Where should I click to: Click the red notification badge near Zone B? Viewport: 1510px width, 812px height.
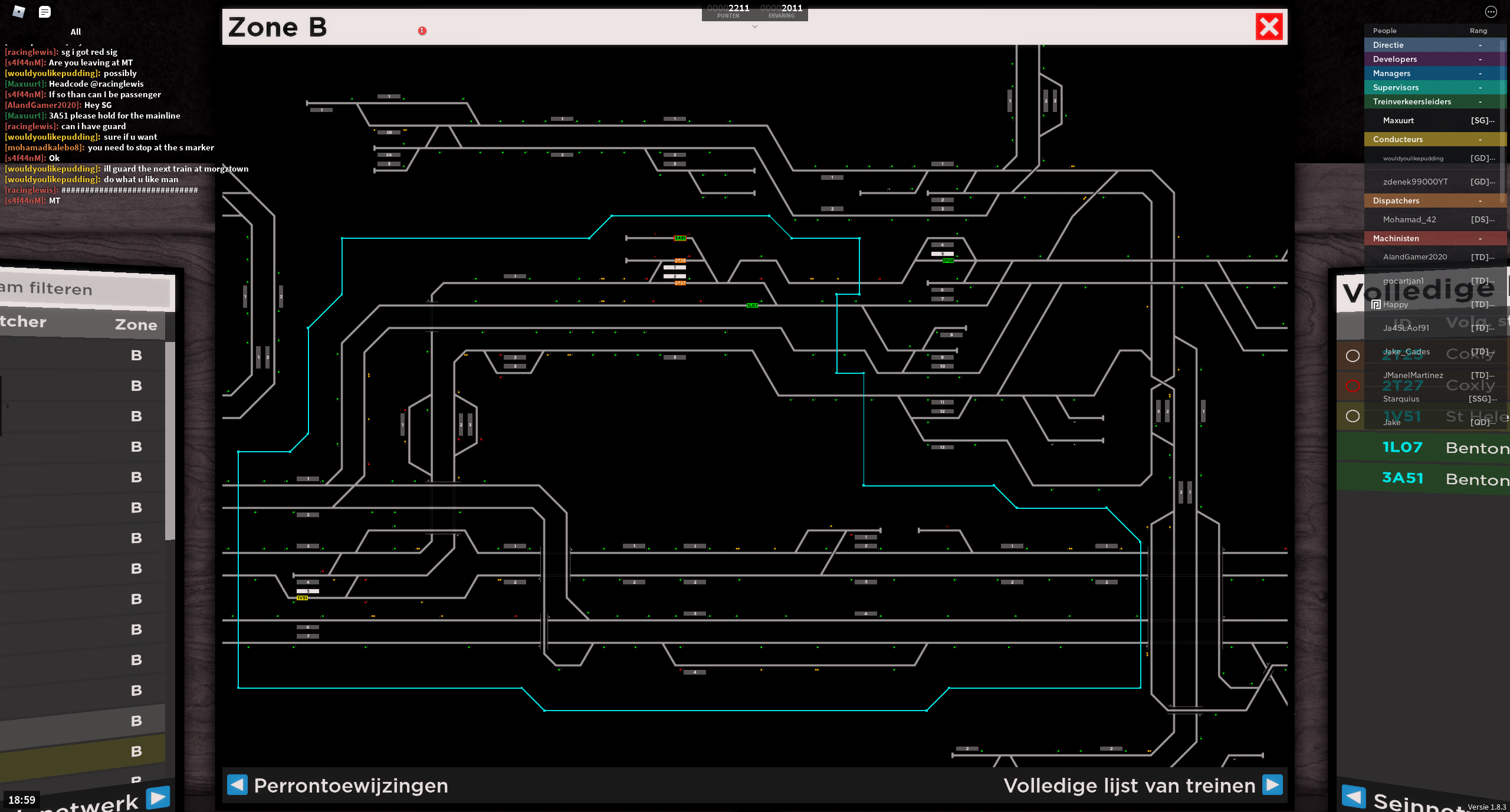point(422,31)
